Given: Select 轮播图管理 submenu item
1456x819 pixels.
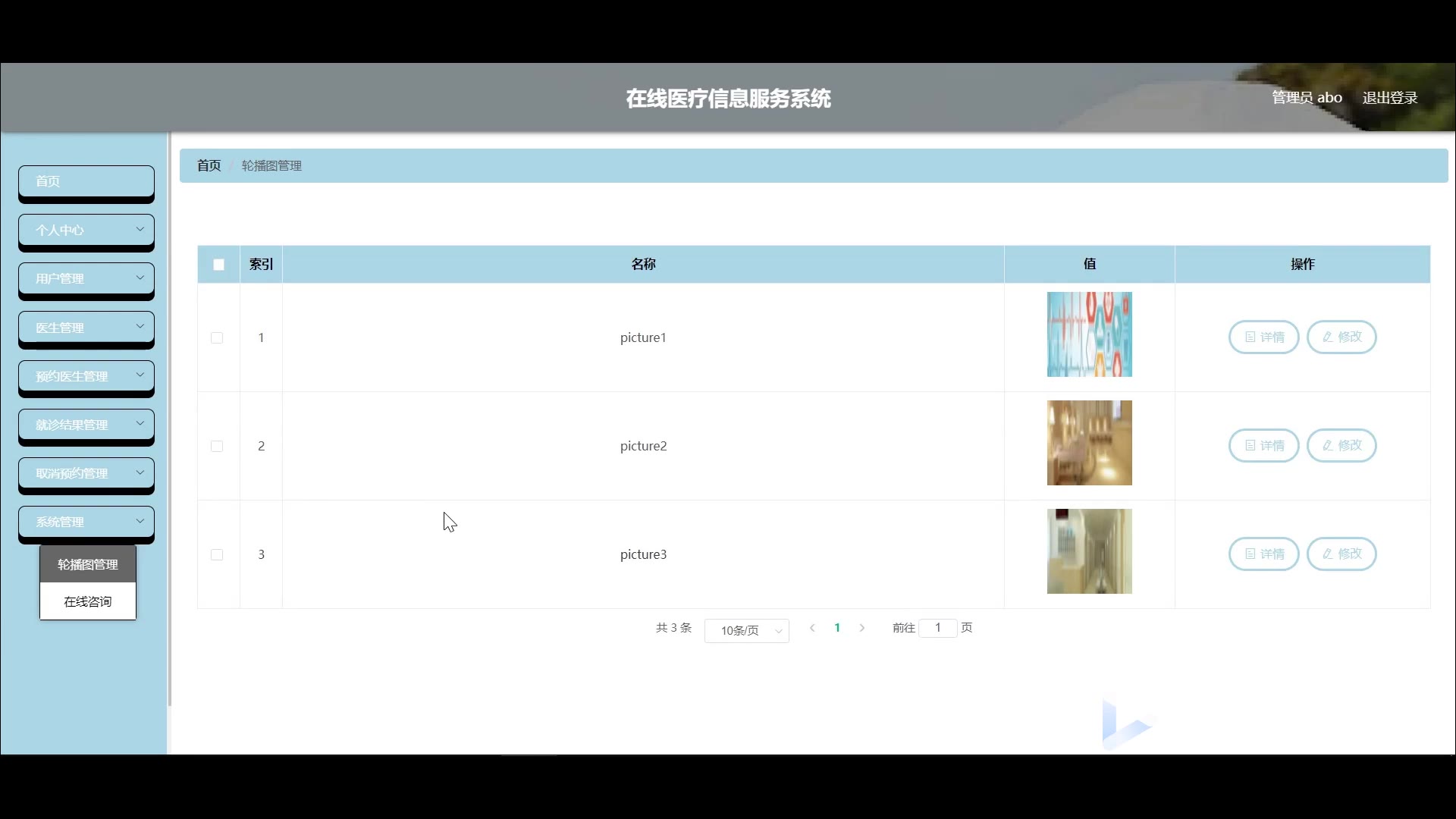Looking at the screenshot, I should point(88,564).
